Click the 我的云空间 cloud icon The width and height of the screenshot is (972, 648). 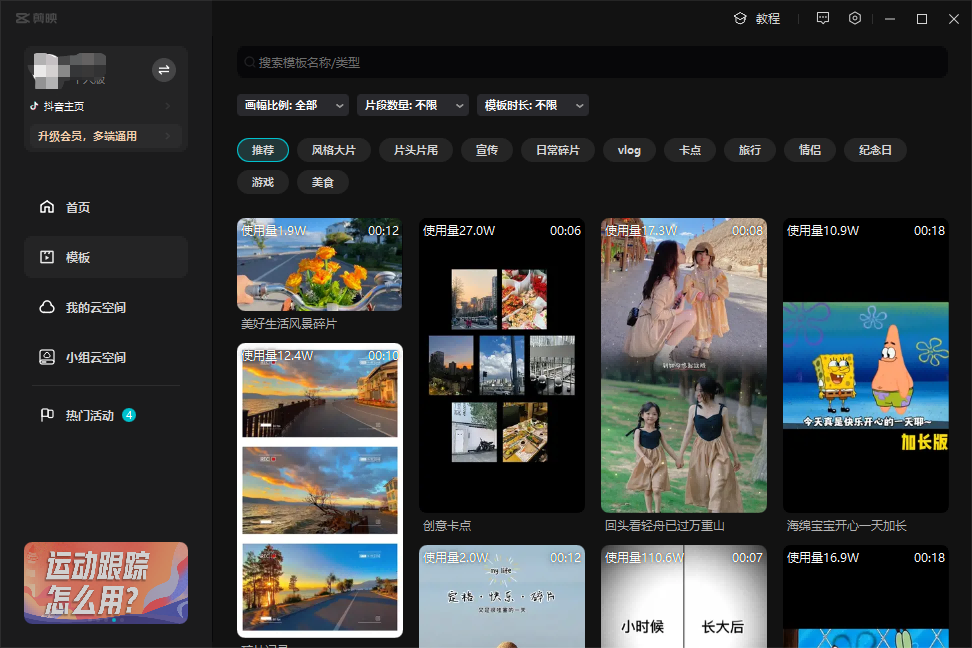47,307
